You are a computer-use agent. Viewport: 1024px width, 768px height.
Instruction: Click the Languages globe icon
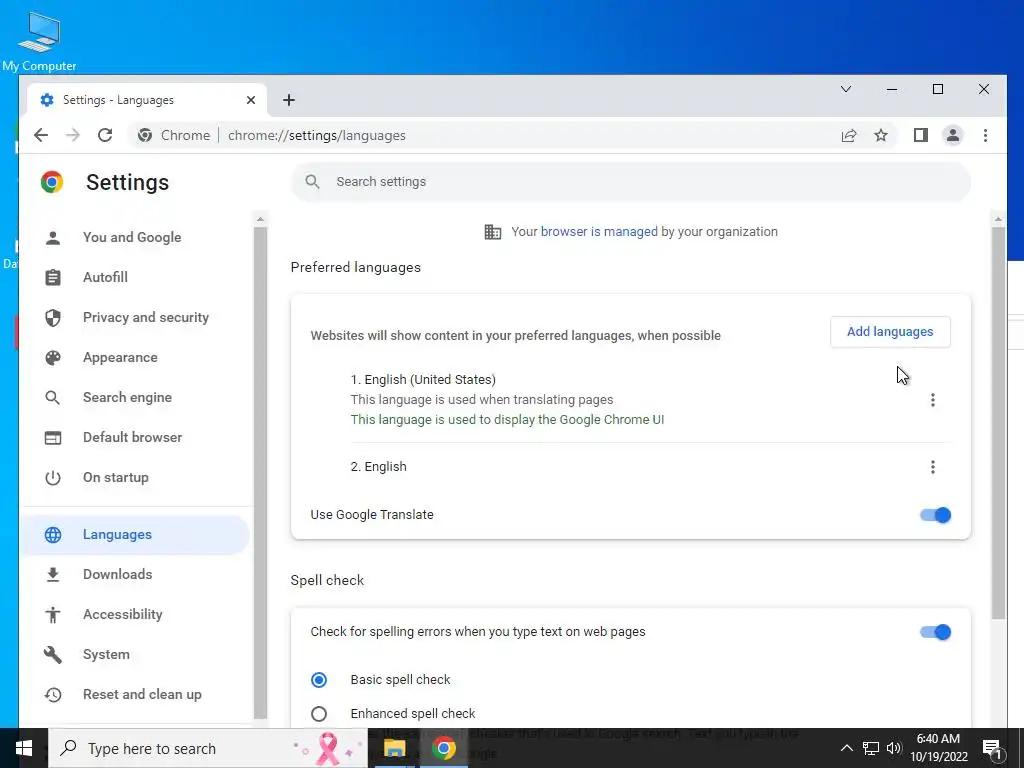(x=53, y=535)
